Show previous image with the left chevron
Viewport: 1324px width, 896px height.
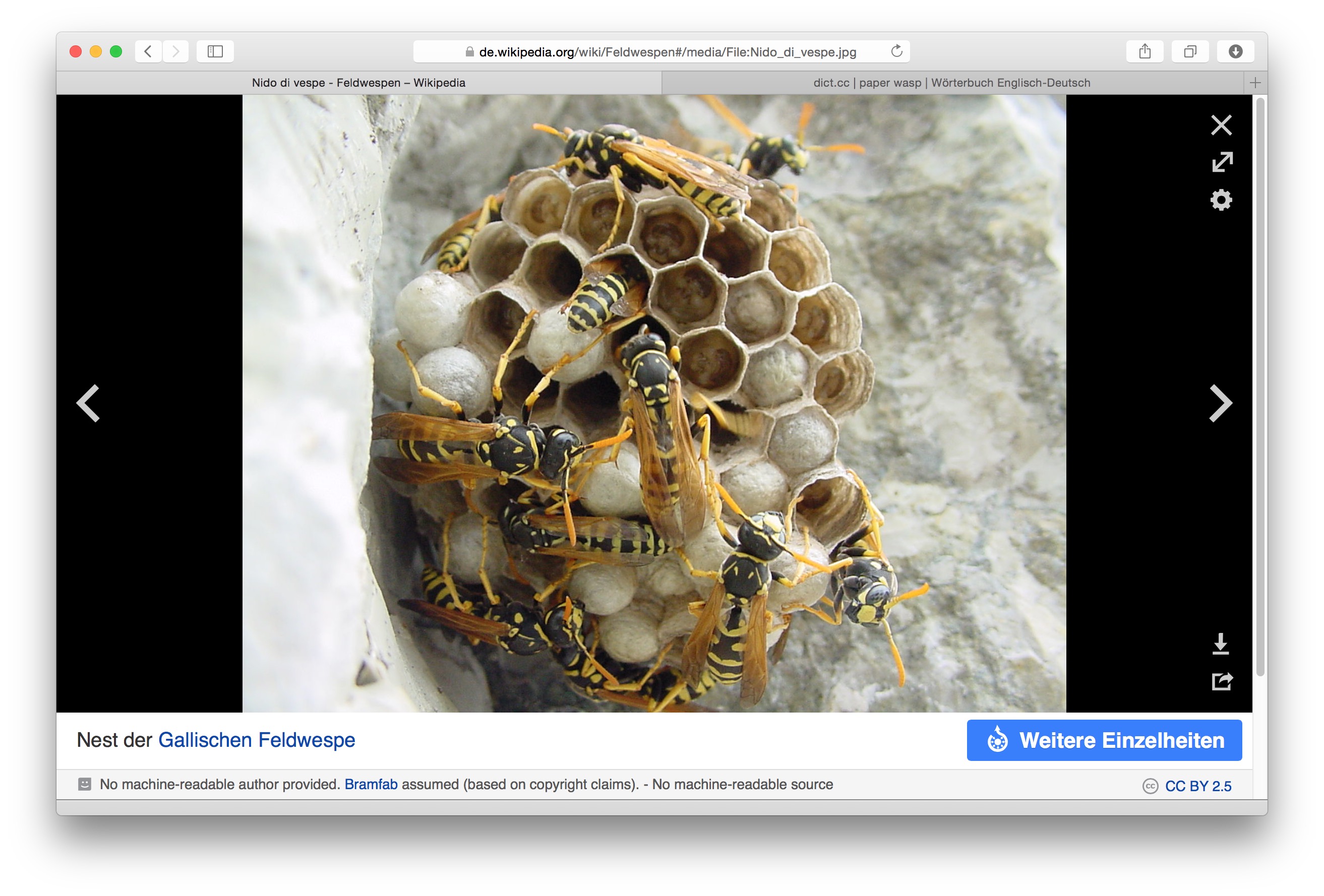(89, 403)
